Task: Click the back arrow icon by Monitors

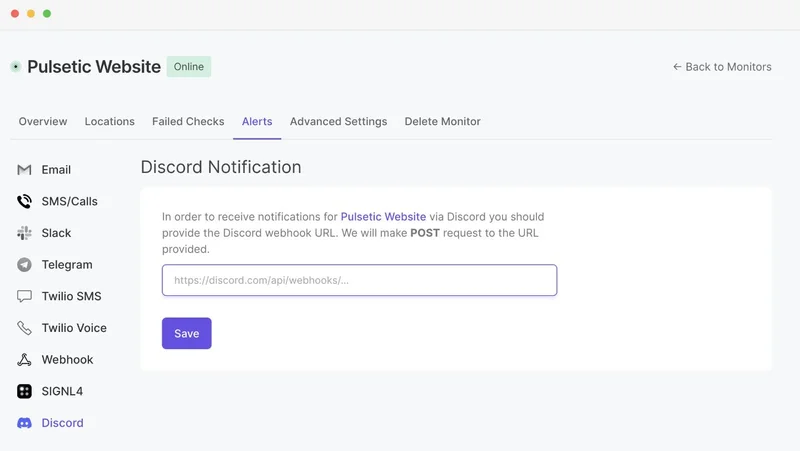Action: click(x=677, y=67)
